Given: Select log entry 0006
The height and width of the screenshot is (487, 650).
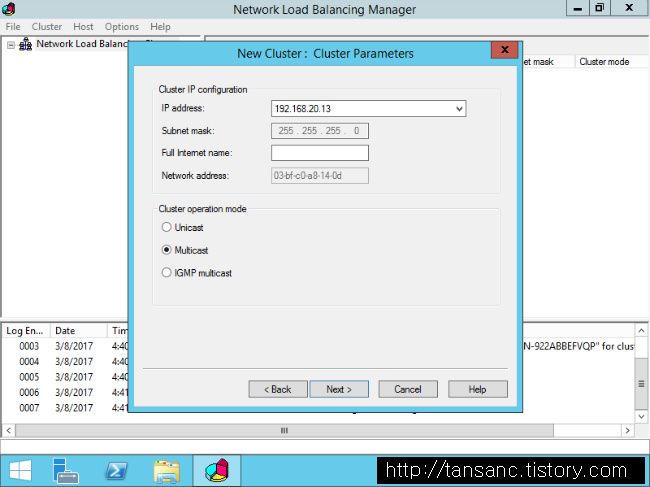Looking at the screenshot, I should (29, 392).
